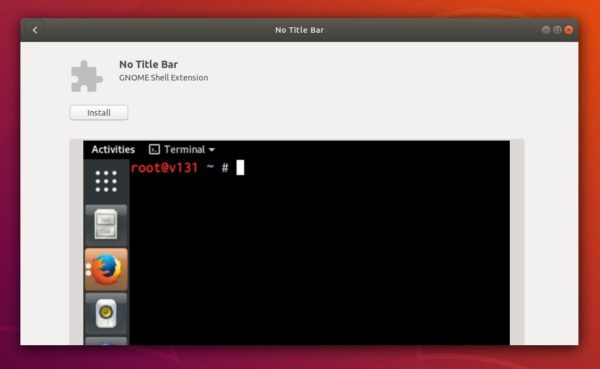Click the No Title Bar extension screenshot

tap(297, 243)
